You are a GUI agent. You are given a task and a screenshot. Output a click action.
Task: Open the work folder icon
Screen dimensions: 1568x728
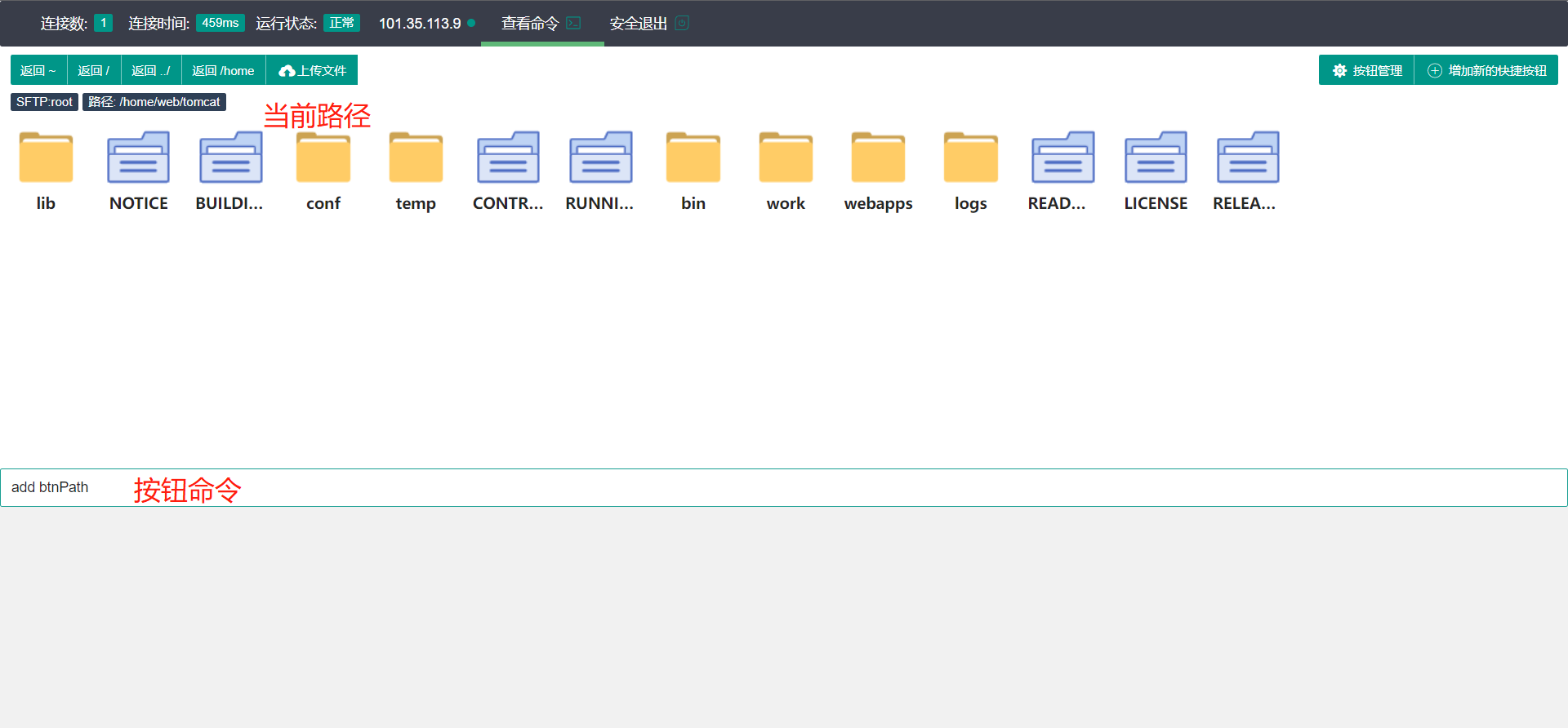[x=786, y=157]
